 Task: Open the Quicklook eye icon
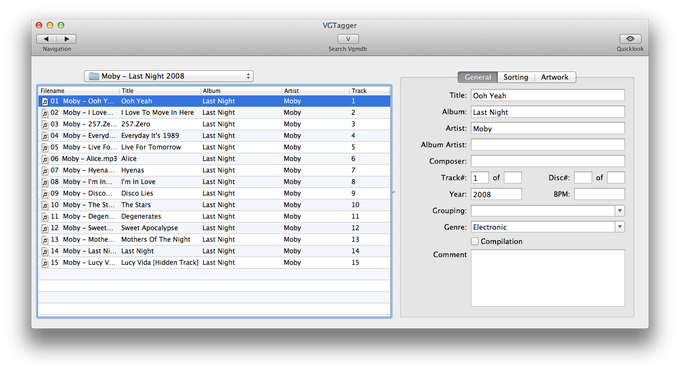[x=630, y=39]
